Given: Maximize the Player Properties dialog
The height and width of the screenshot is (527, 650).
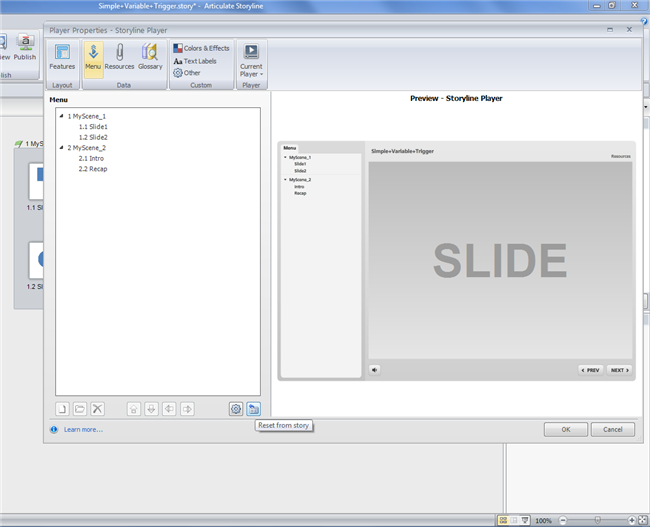Looking at the screenshot, I should tap(610, 30).
